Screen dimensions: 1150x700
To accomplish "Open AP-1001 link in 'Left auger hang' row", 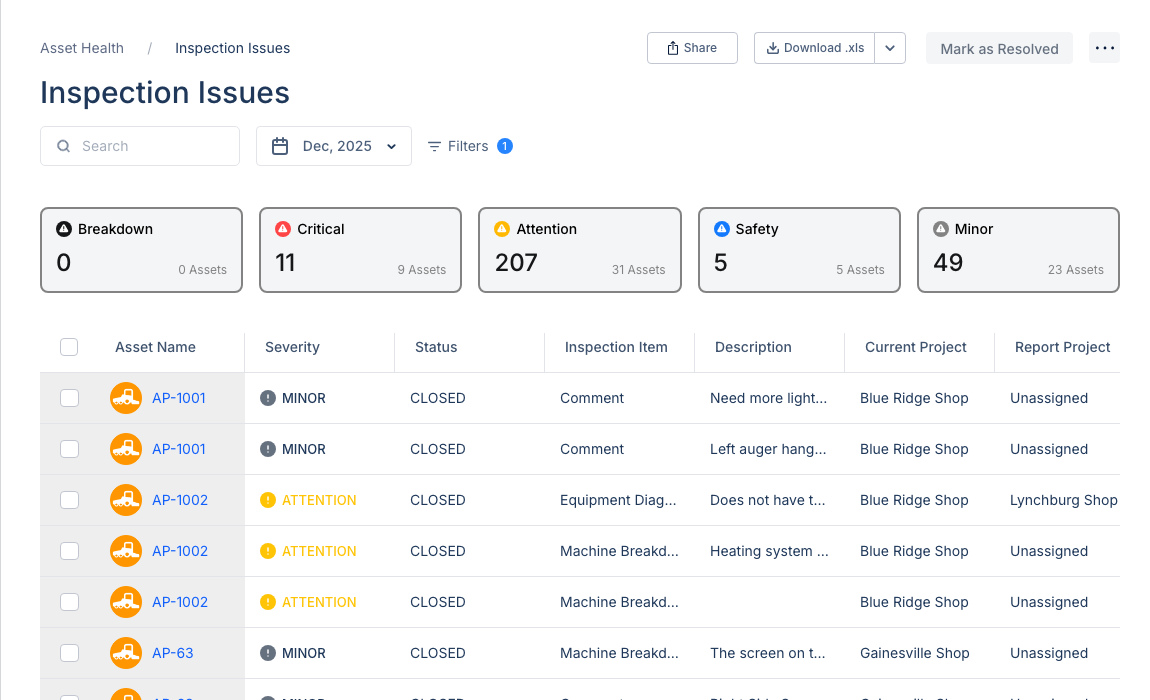I will (x=178, y=449).
